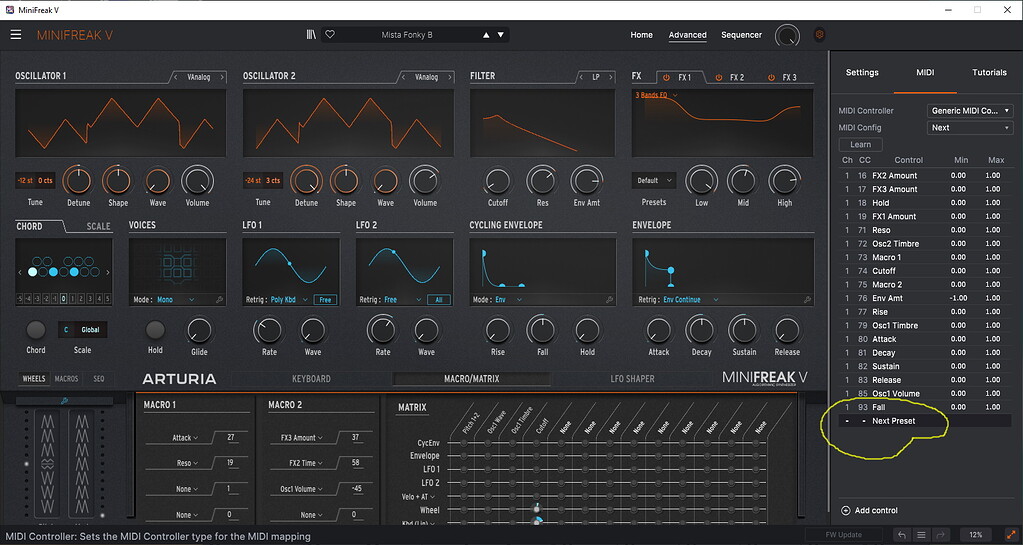Open Cycling Envelope wrench settings
Viewport: 1023px width, 545px height.
tap(609, 300)
